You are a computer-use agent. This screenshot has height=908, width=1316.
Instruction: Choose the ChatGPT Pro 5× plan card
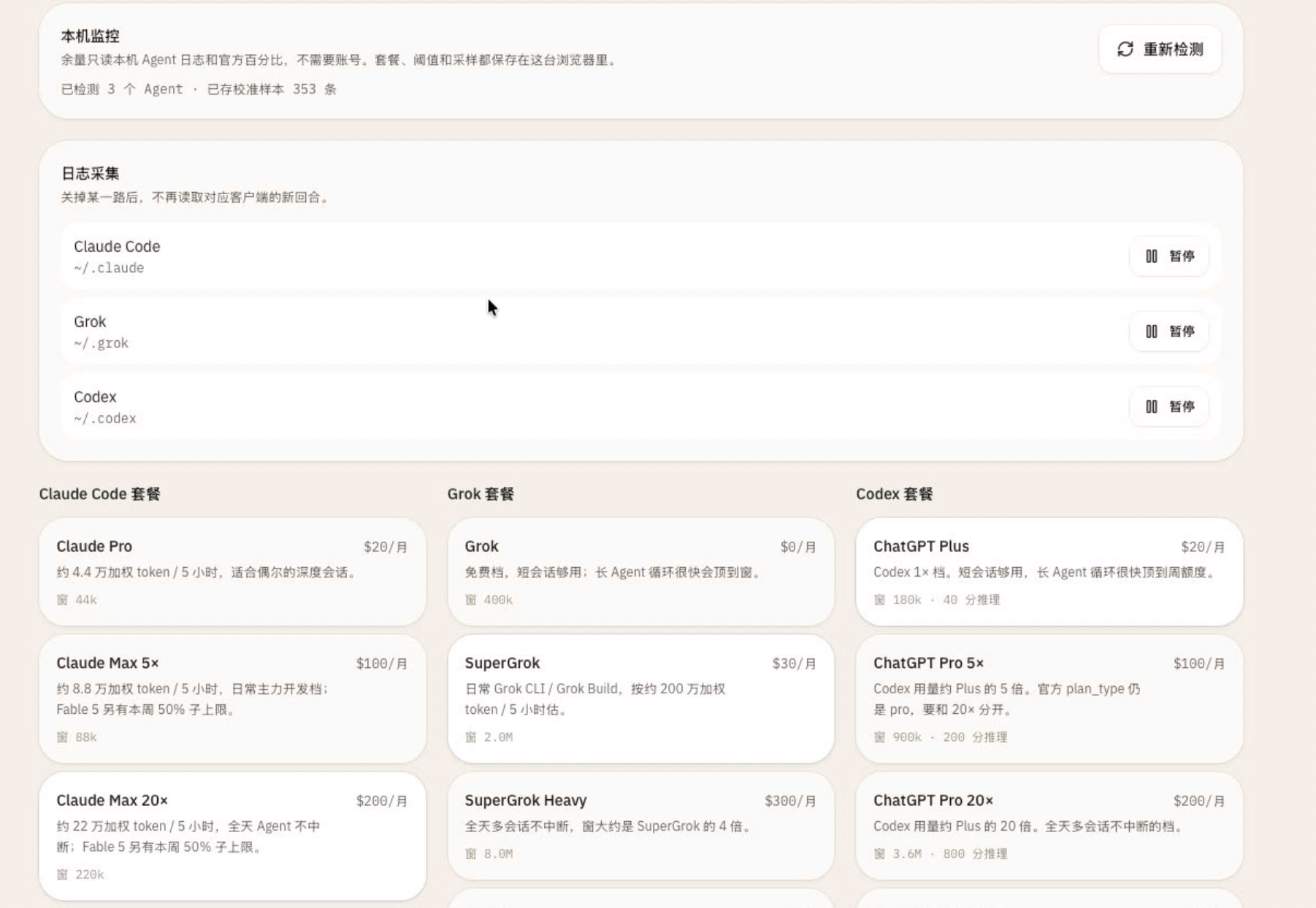1049,699
